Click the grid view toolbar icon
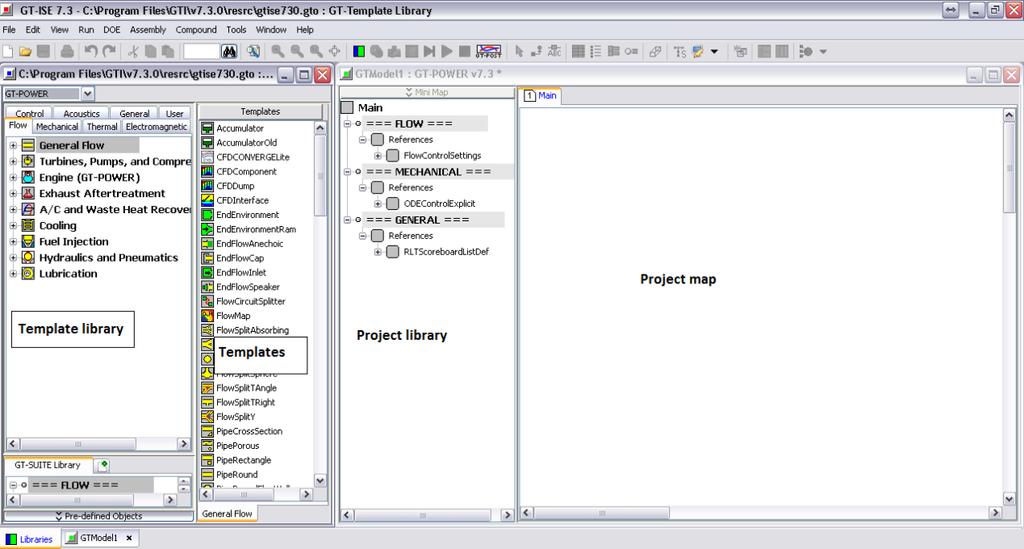 (578, 51)
